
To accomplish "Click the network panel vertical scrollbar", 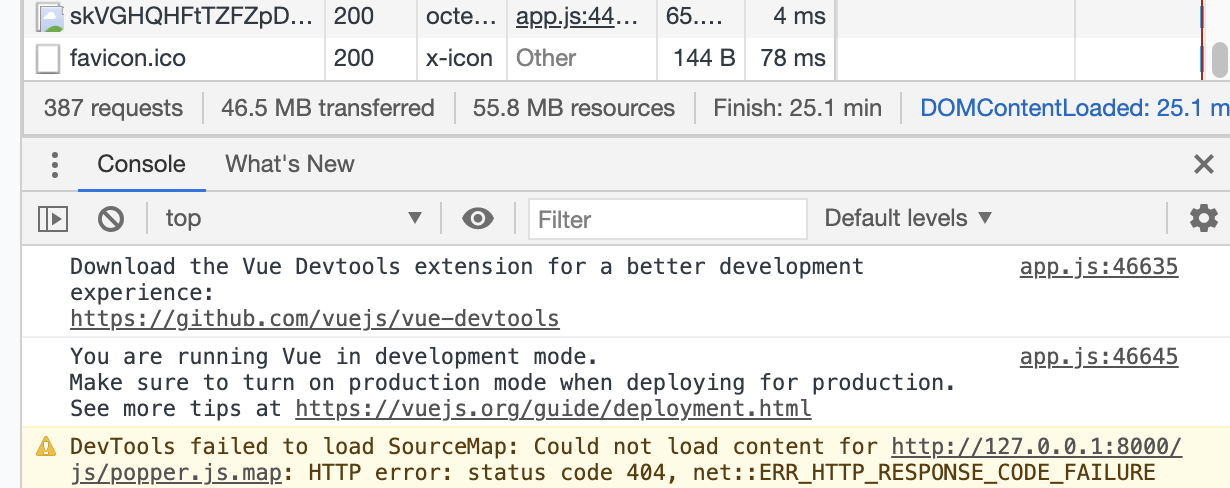I will (1219, 58).
